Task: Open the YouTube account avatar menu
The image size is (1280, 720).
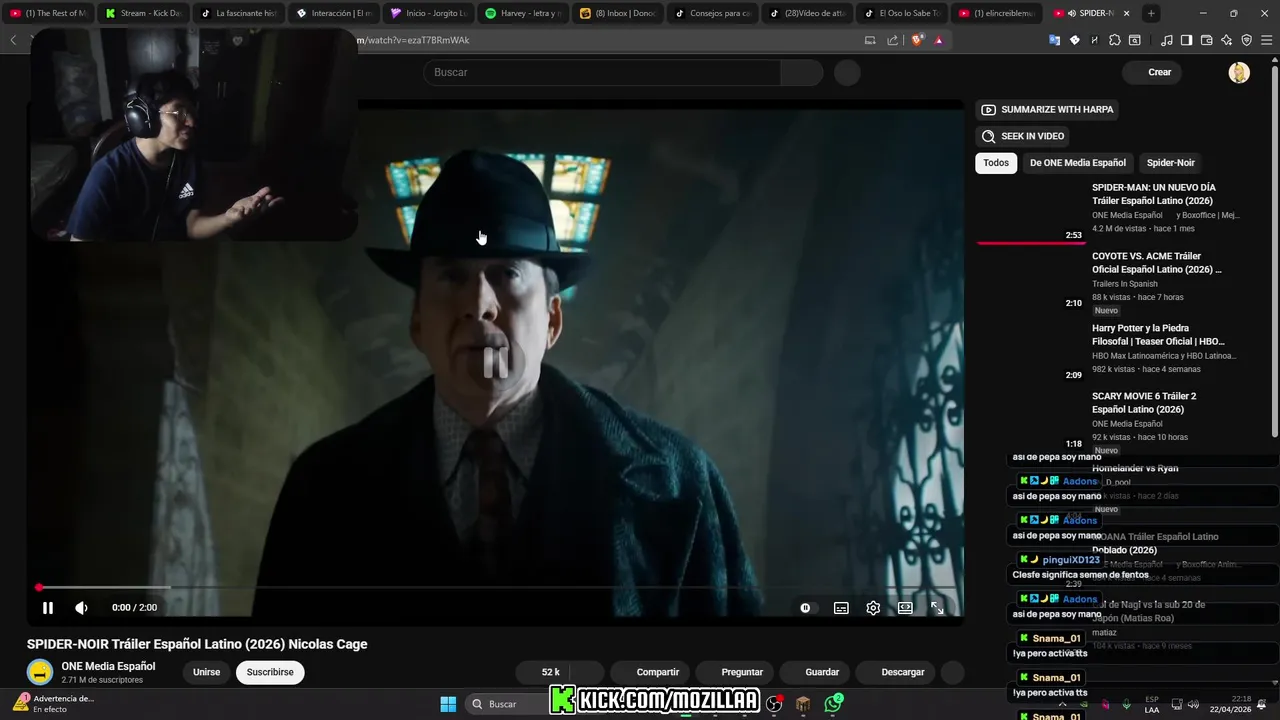Action: coord(1239,72)
